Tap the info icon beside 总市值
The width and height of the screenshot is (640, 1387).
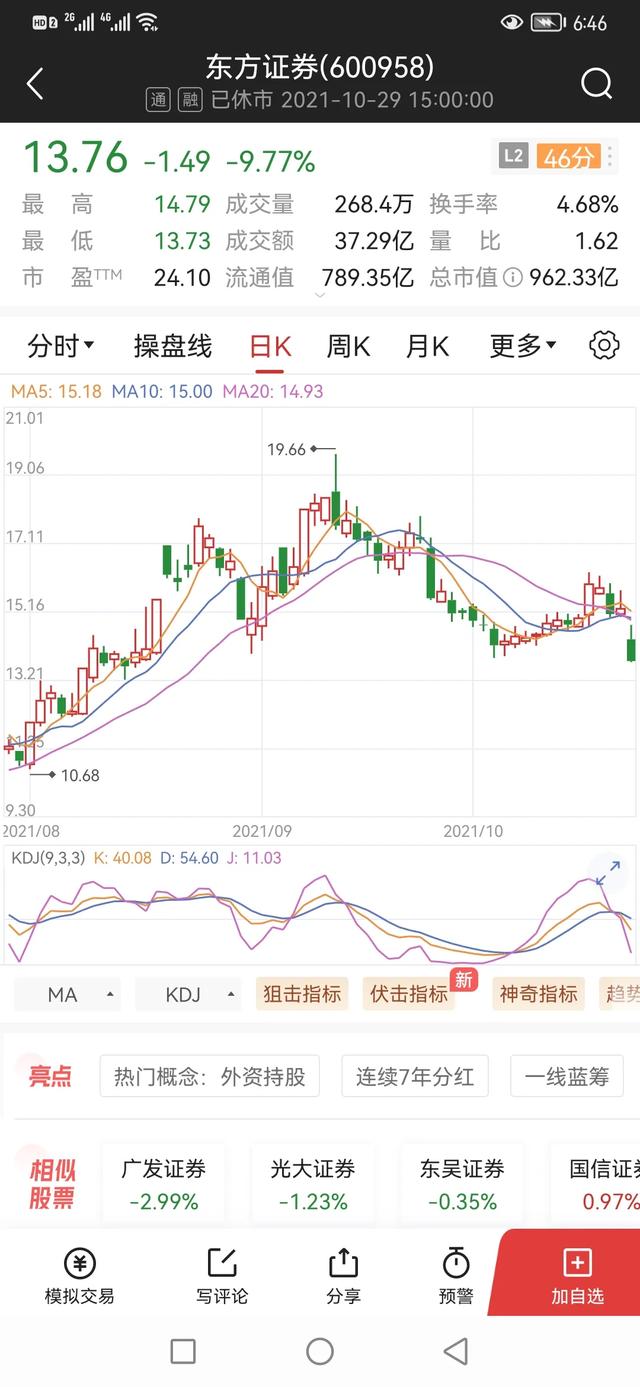513,277
